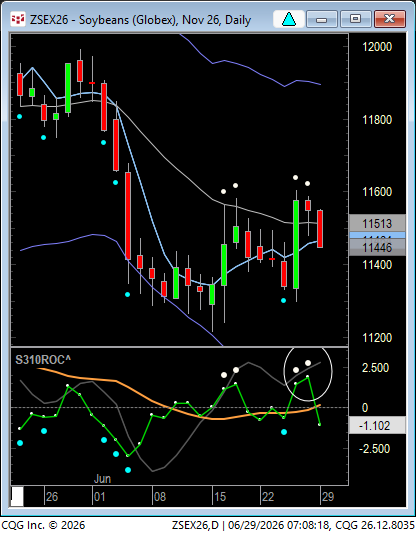Image resolution: width=416 pixels, height=533 pixels.
Task: Click the 11400 price scale label
Action: (377, 264)
